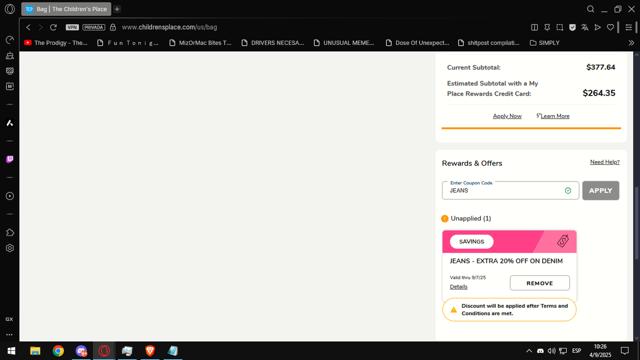Viewport: 640px width, 360px height.
Task: Click the childrensplace.com address bar
Action: [x=169, y=27]
